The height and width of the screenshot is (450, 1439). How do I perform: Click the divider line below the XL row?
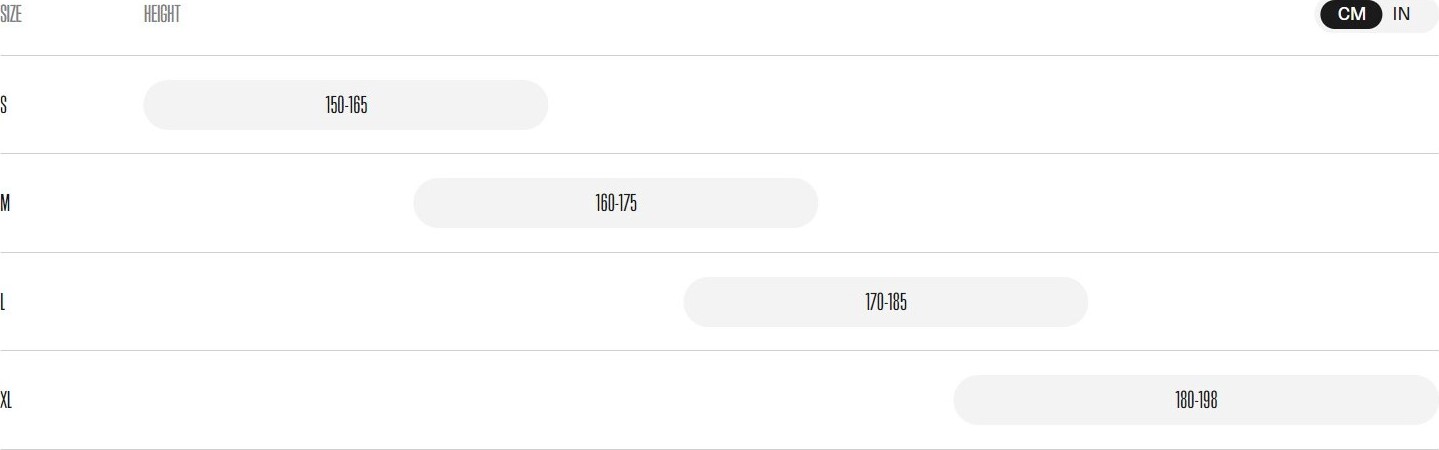click(719, 449)
